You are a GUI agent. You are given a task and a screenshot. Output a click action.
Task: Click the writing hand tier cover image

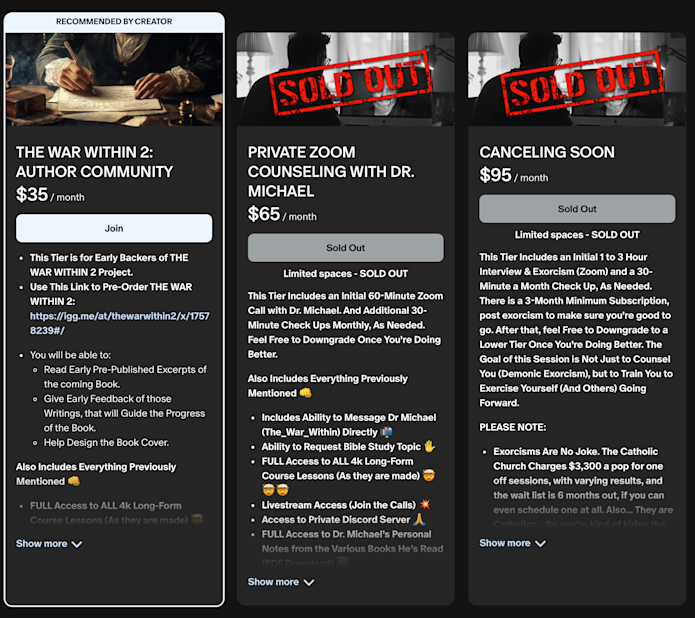[114, 79]
